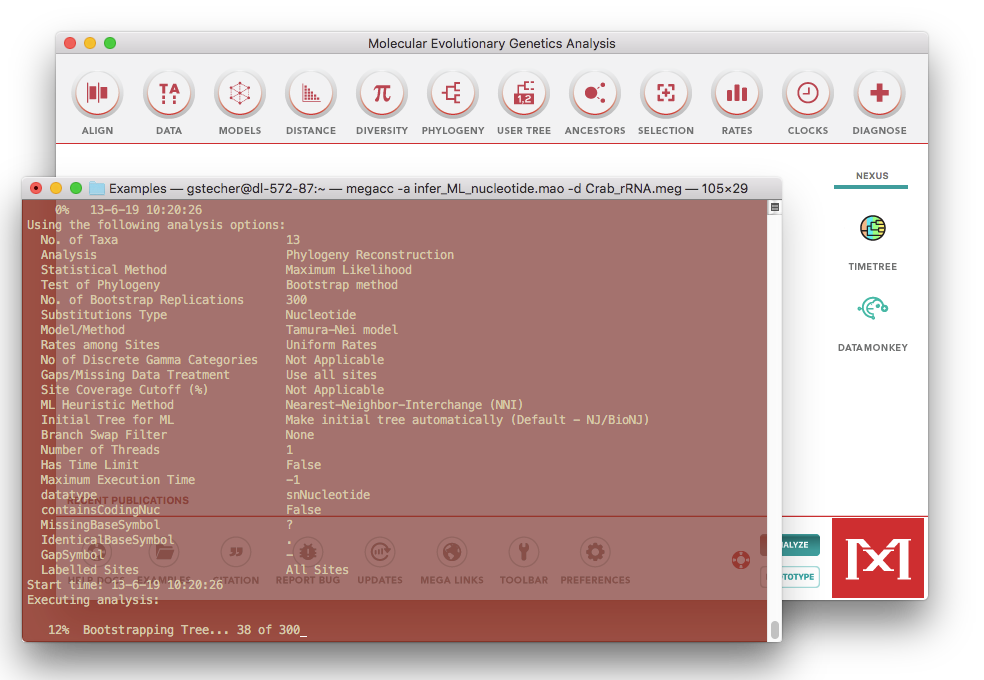Viewport: 984px width, 680px height.
Task: Click 'Nearest-Neighbor-Interchange (NNI)' value
Action: 404,405
